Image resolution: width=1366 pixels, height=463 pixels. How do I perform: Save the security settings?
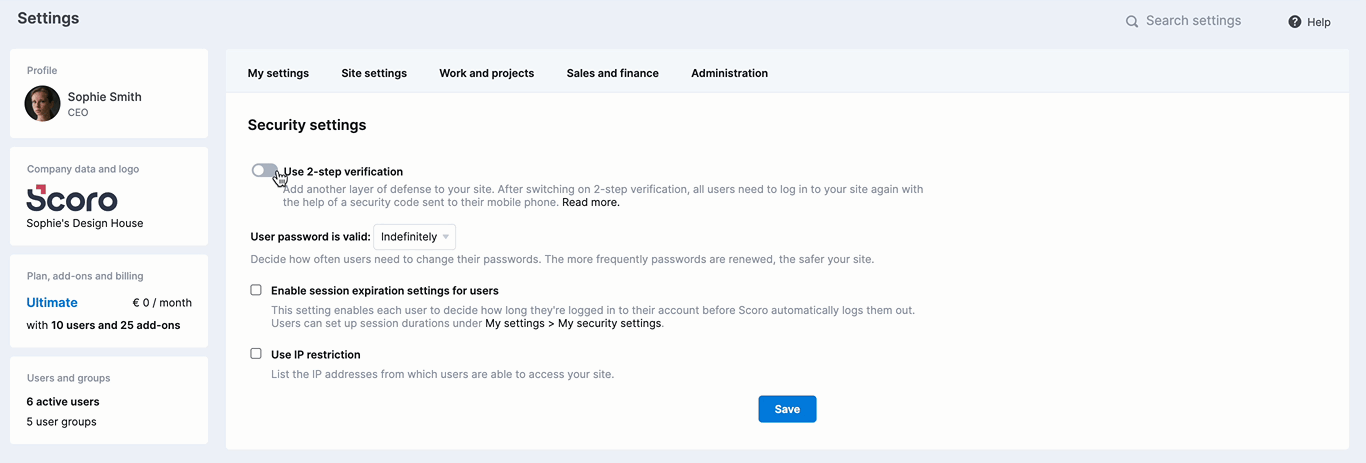[787, 409]
